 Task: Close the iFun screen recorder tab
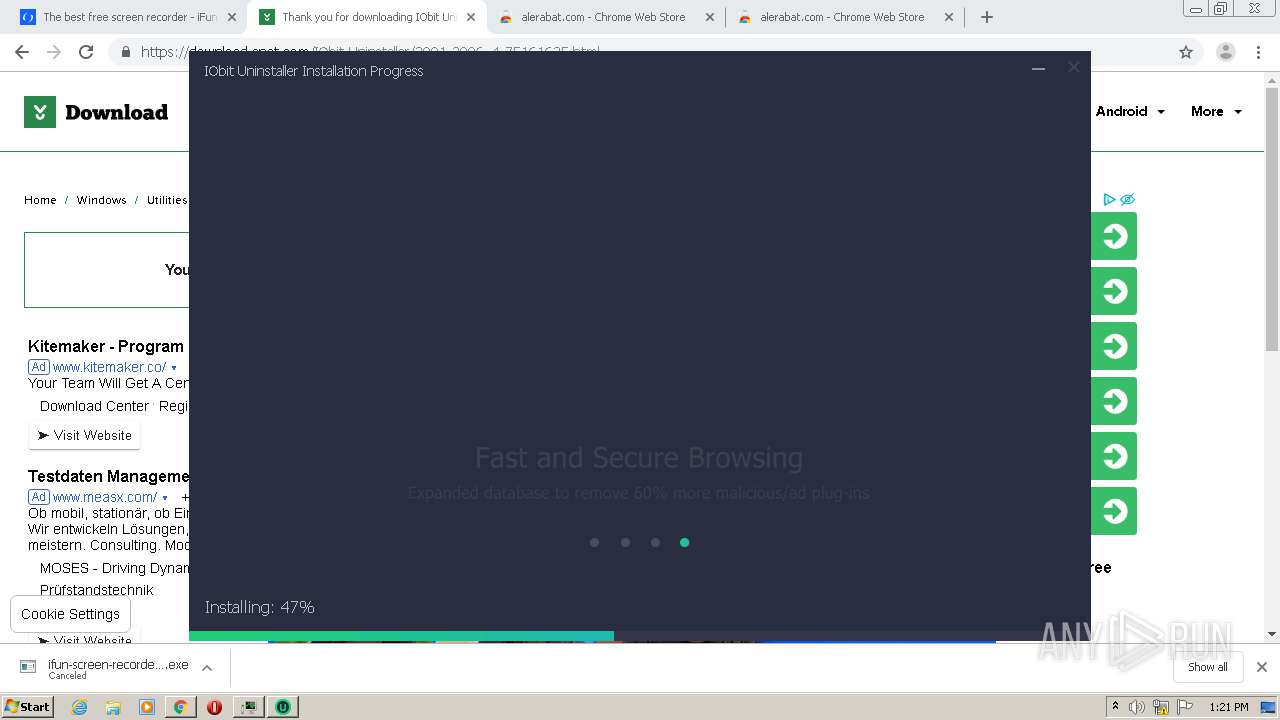pos(232,17)
